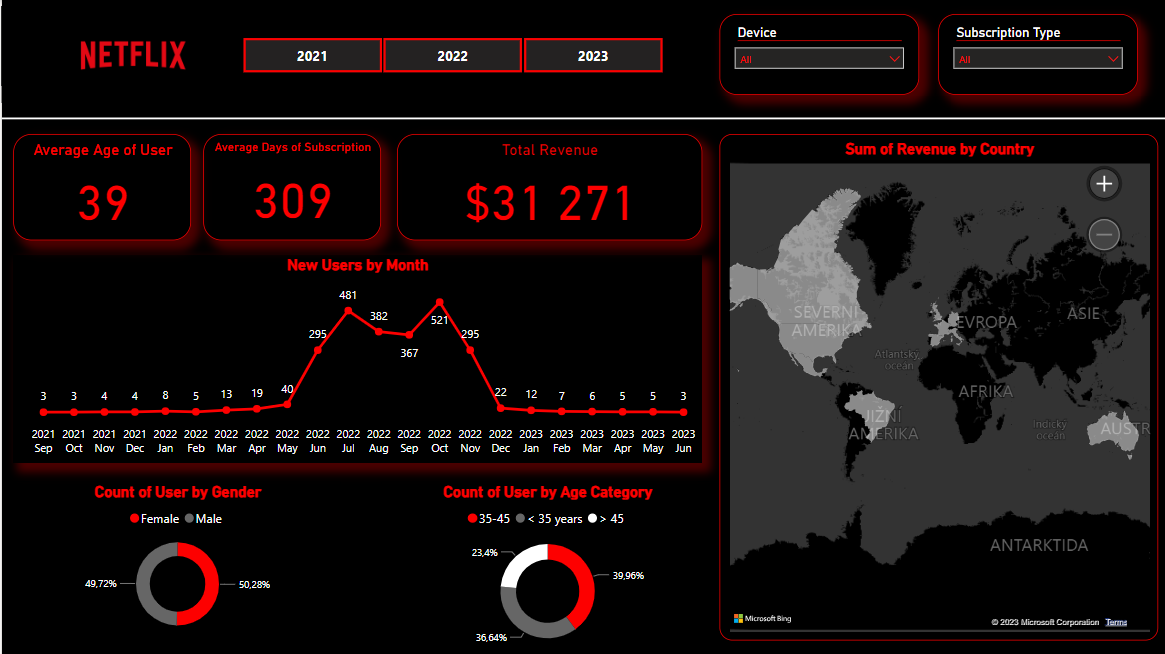The image size is (1165, 654).
Task: Filter dashboard by year 2023
Action: tap(593, 56)
